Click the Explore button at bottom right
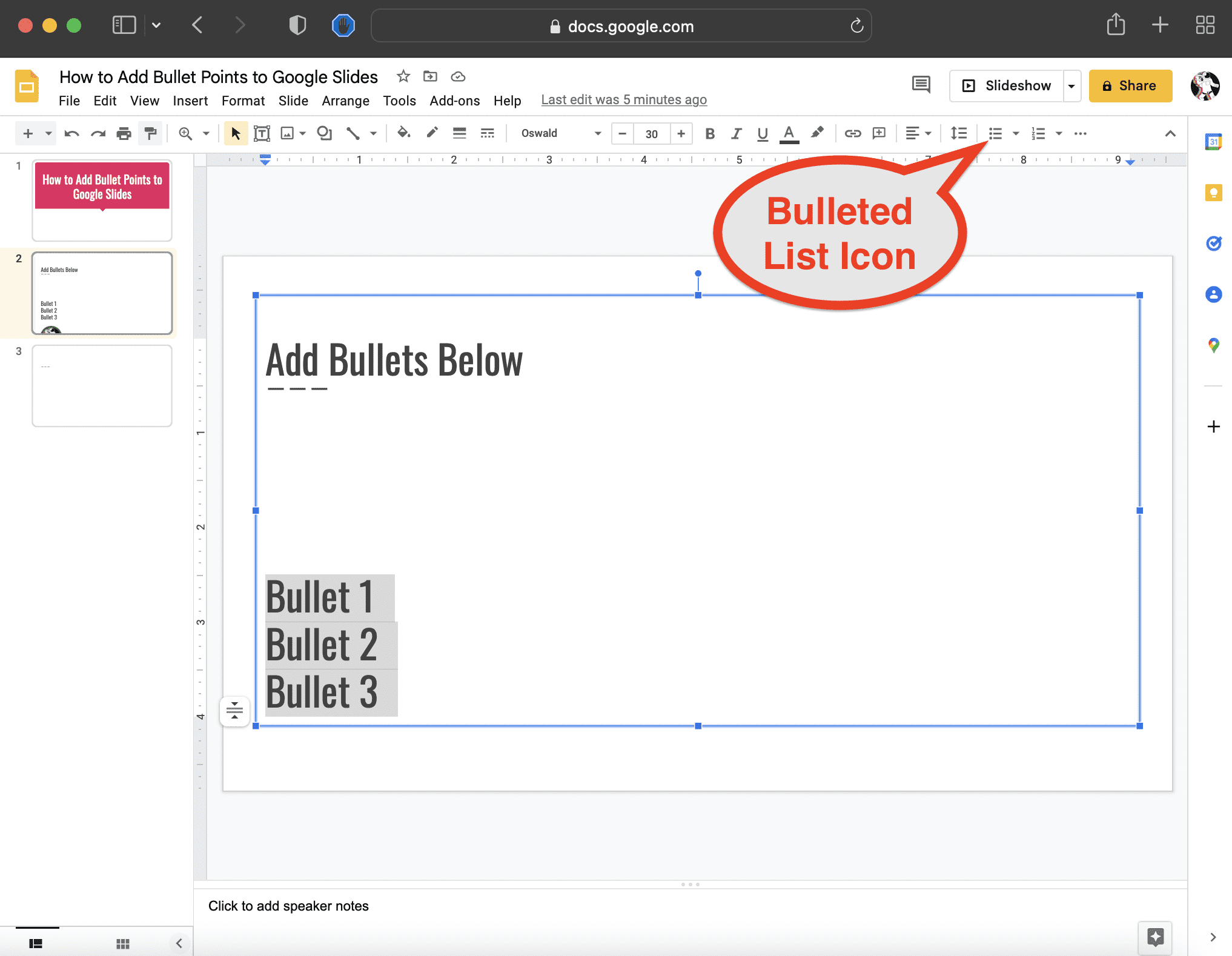This screenshot has width=1232, height=956. (1155, 937)
